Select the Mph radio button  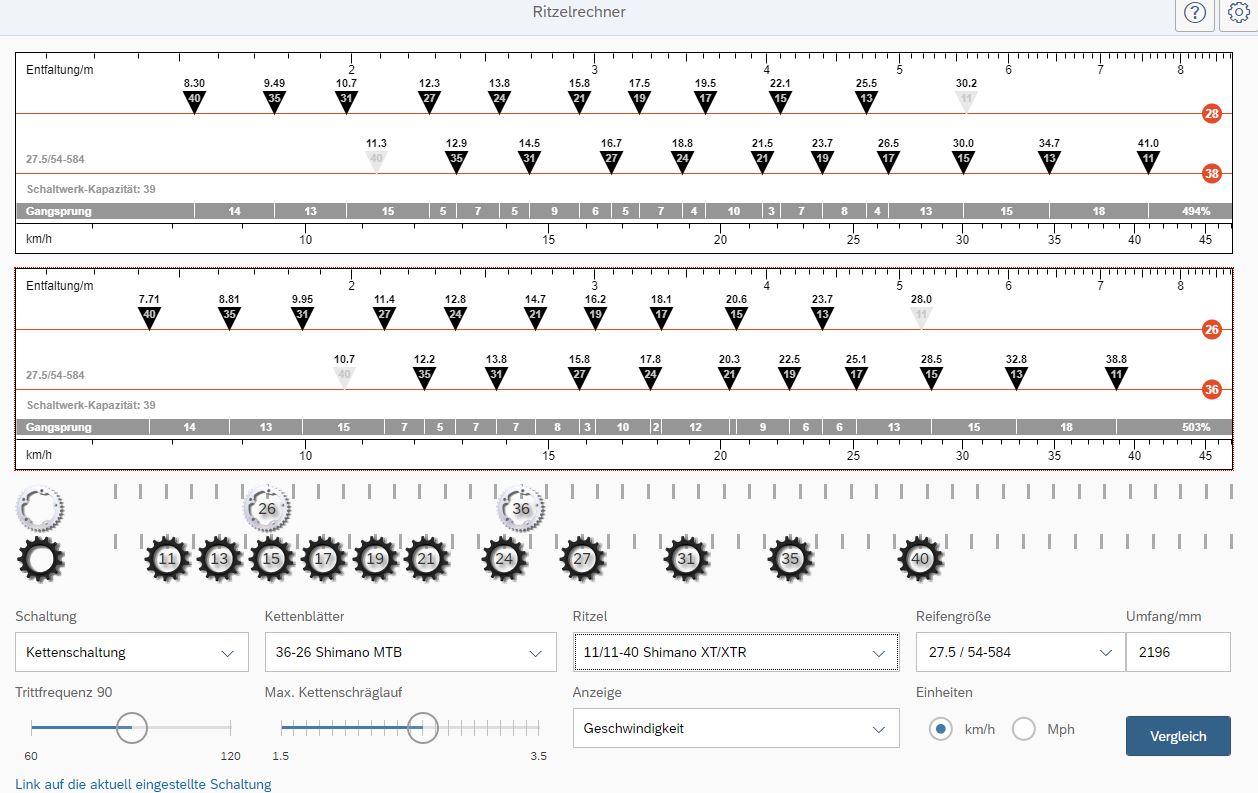pos(1024,729)
